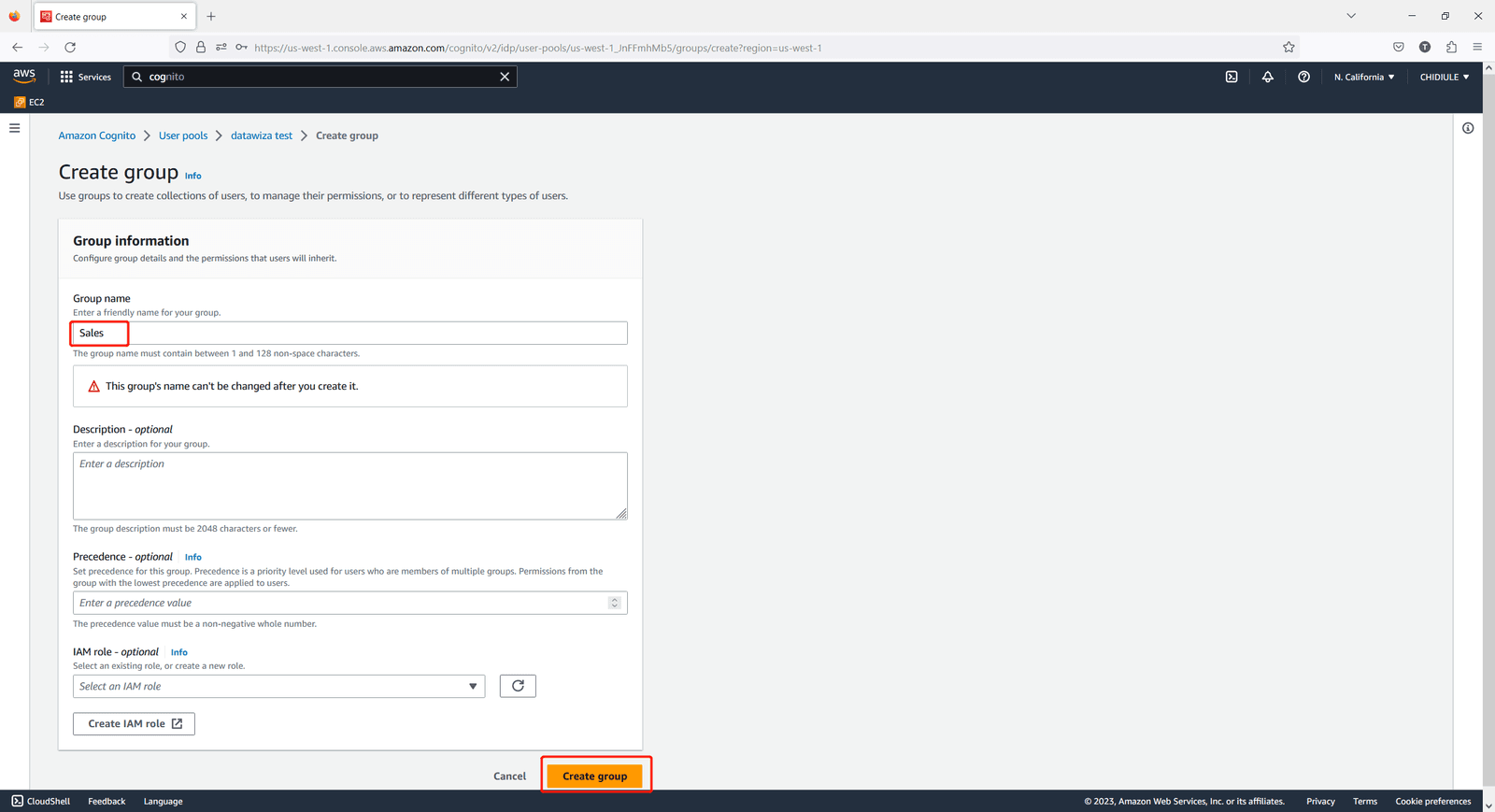Go to datawiza test breadcrumb

[262, 135]
